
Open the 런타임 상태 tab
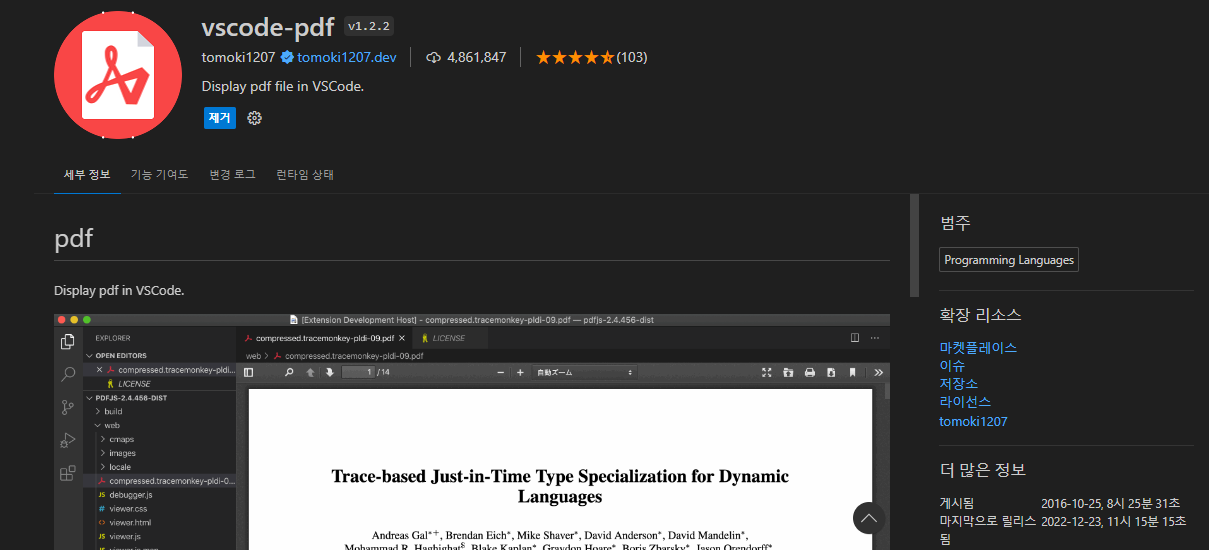(305, 174)
